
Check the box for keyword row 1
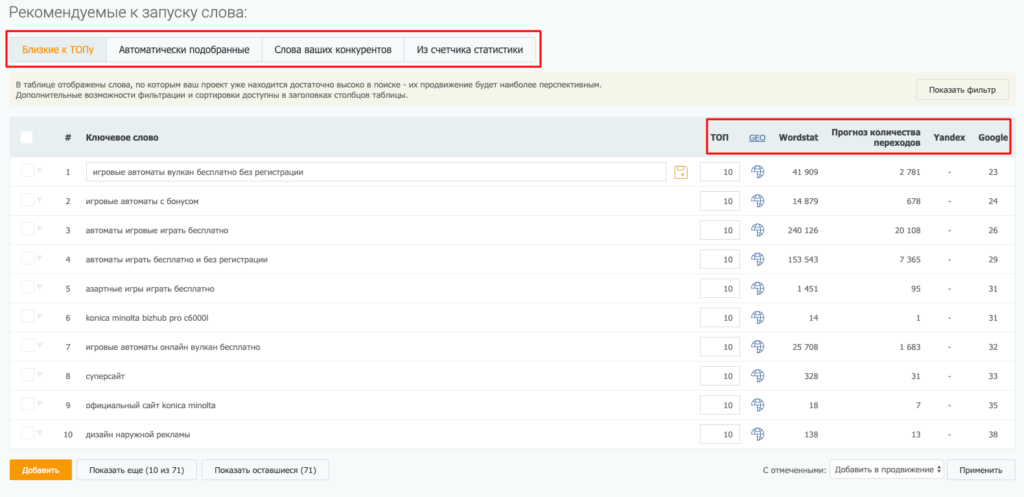pos(27,170)
